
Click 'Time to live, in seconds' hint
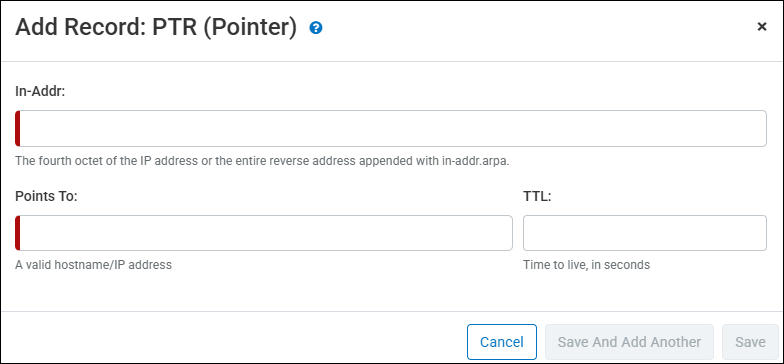pos(586,264)
